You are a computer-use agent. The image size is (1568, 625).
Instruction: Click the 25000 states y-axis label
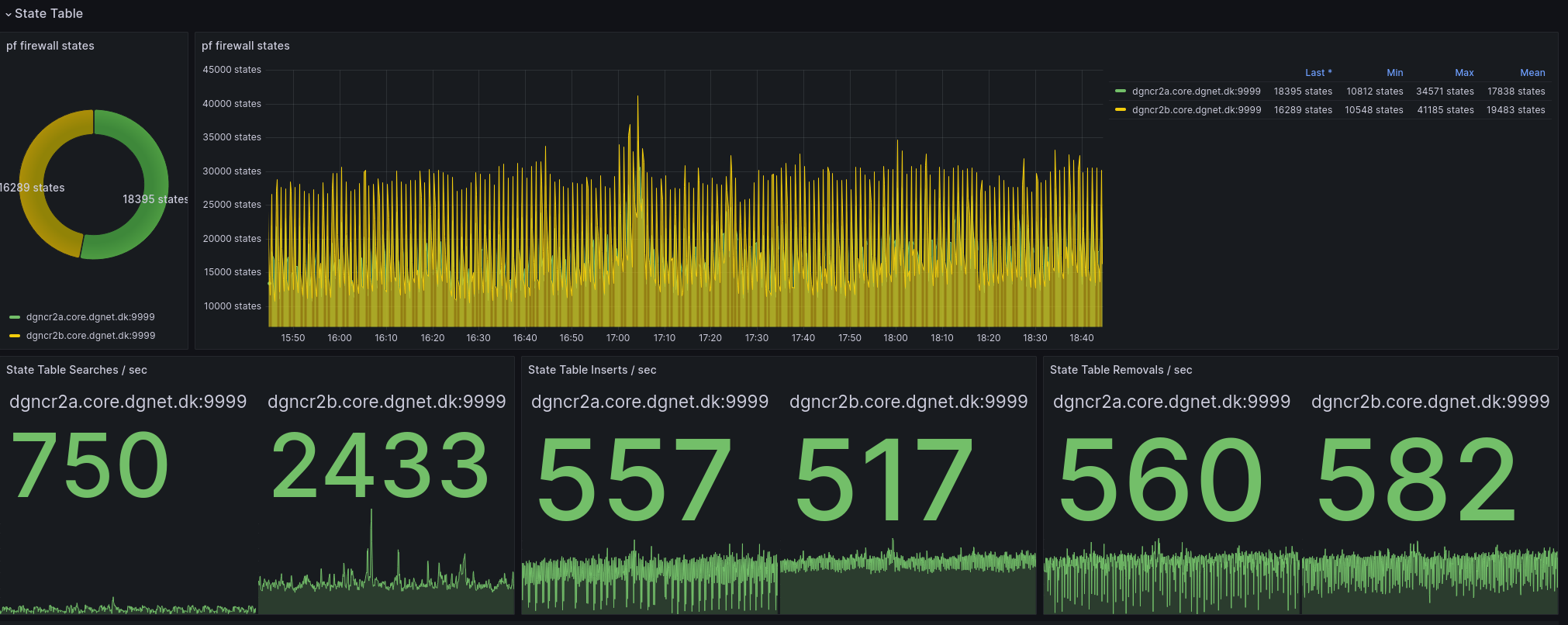(x=232, y=205)
